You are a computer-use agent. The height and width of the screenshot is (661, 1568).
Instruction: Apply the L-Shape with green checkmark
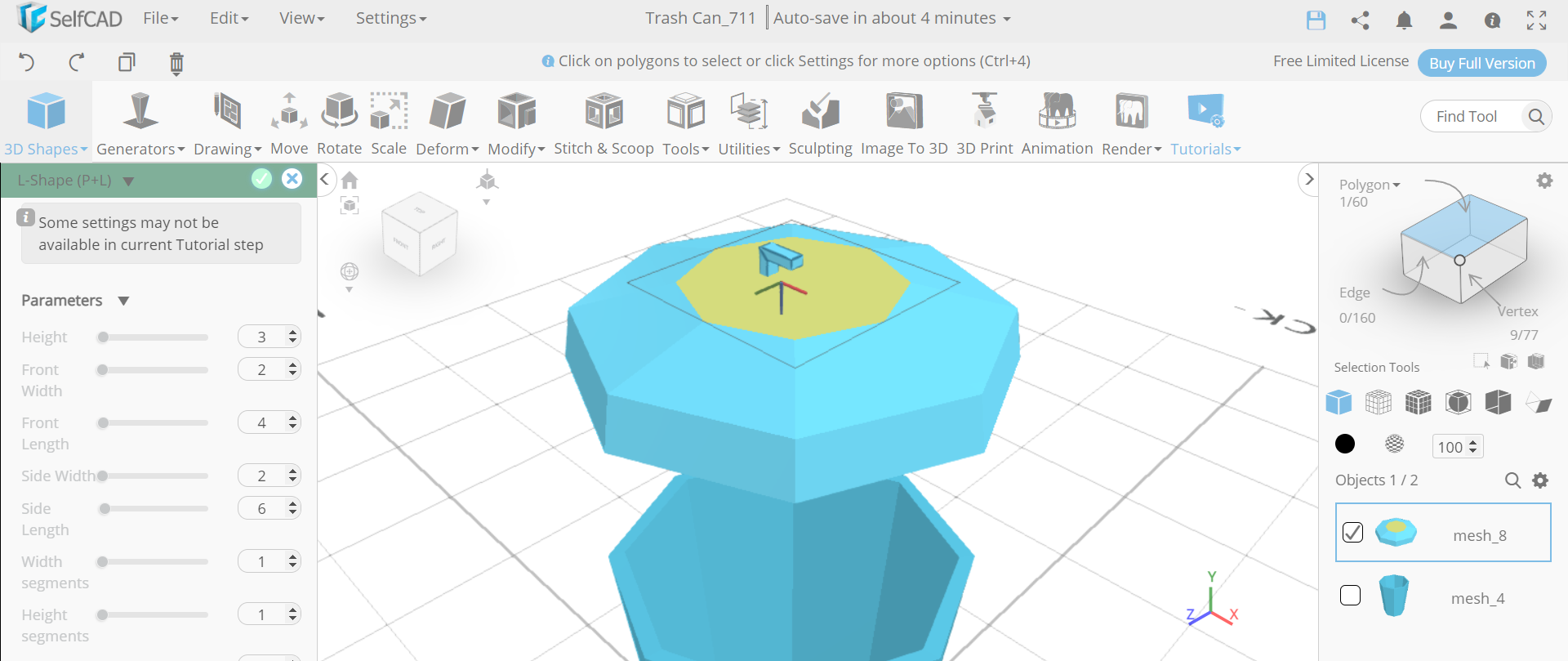tap(261, 179)
